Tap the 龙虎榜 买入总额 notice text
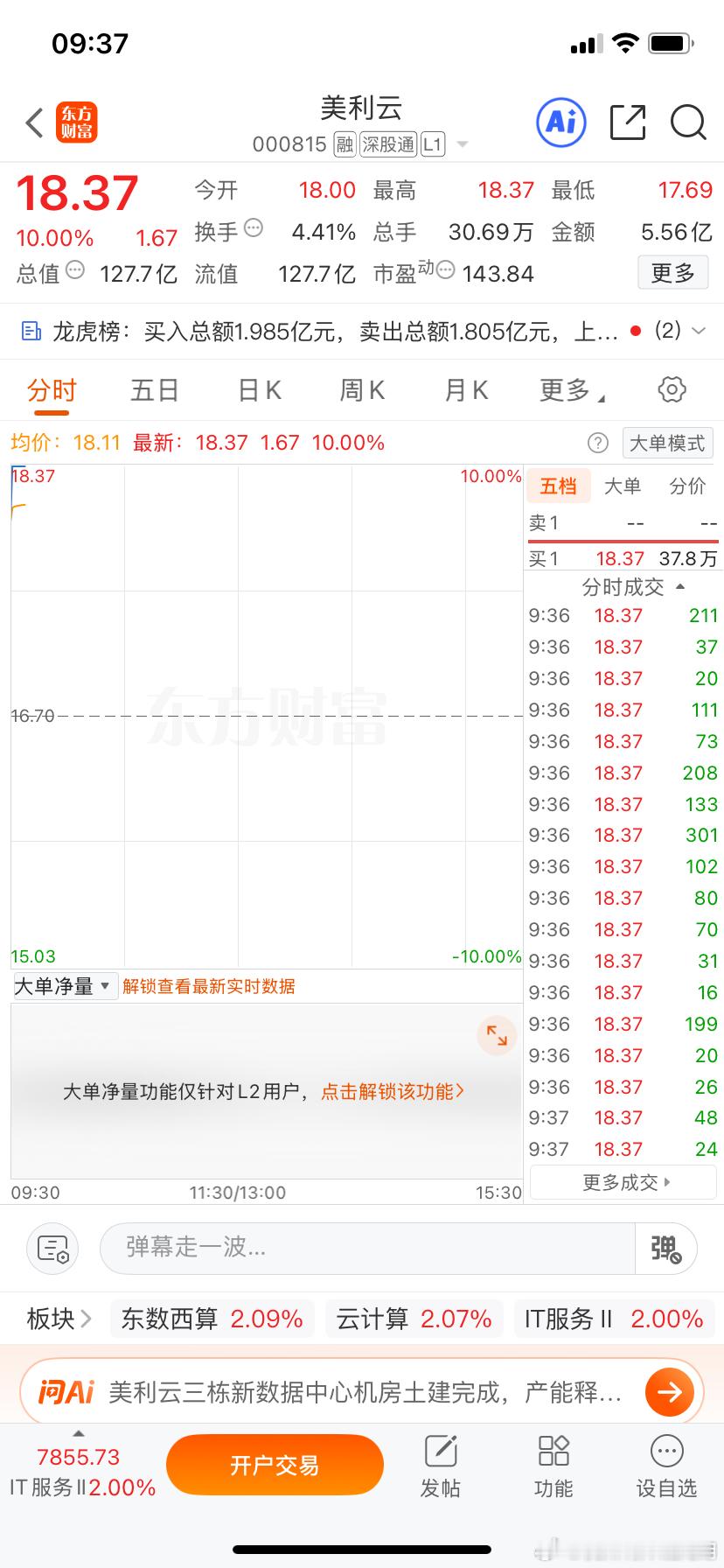724x1568 pixels. pos(337,331)
